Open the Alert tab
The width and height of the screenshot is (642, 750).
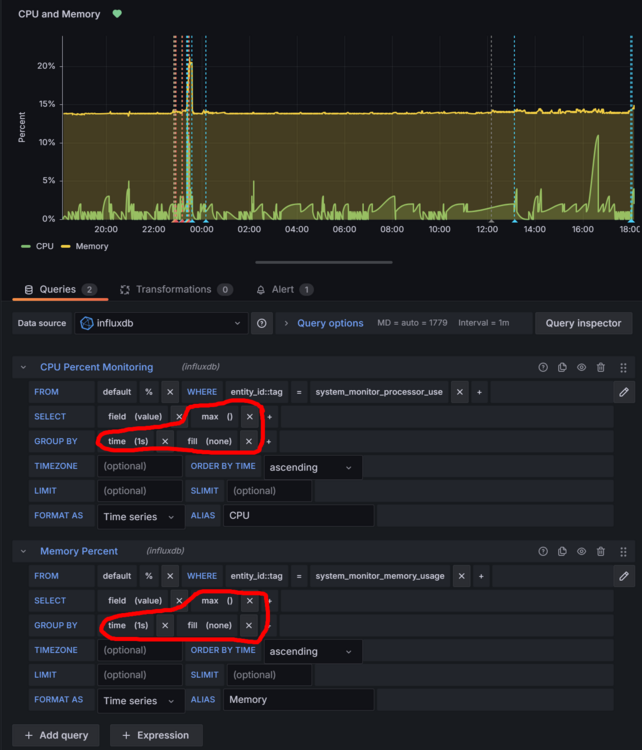282,290
